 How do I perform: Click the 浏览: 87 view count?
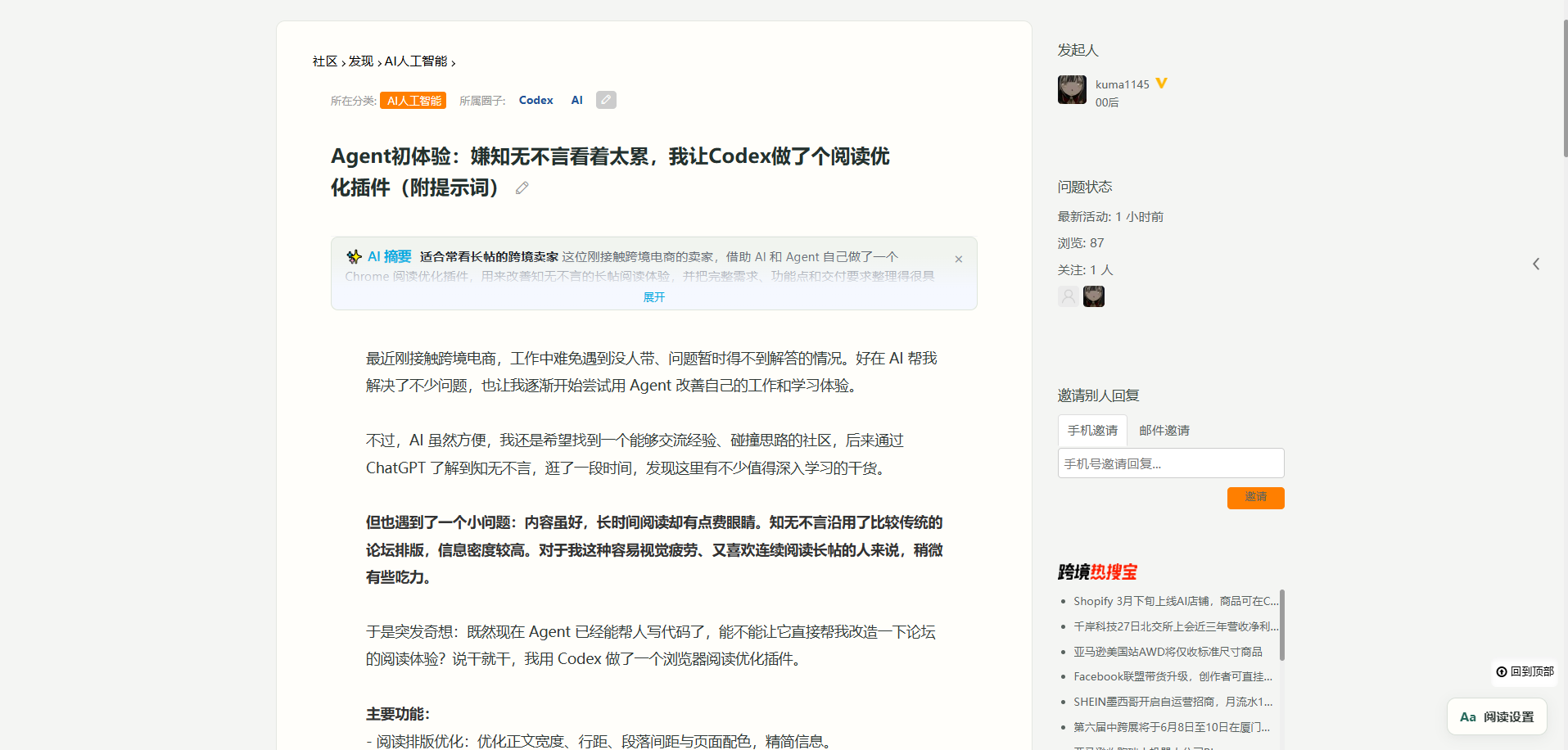tap(1081, 243)
